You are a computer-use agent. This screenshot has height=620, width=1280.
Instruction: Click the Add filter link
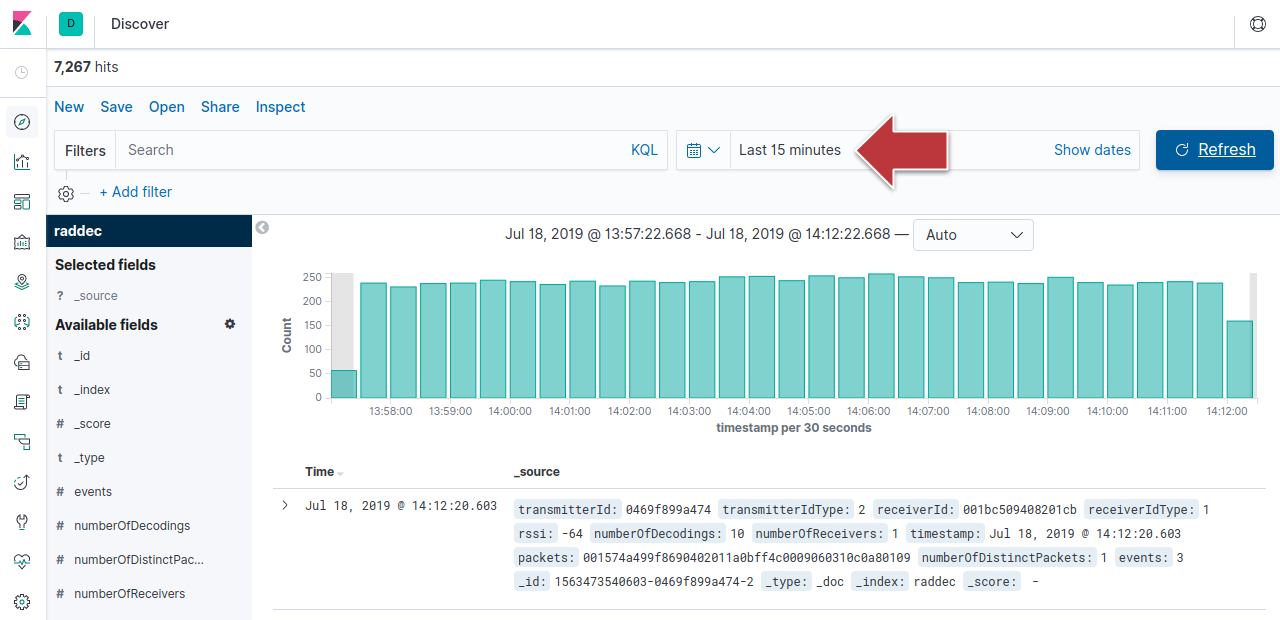pyautogui.click(x=135, y=192)
